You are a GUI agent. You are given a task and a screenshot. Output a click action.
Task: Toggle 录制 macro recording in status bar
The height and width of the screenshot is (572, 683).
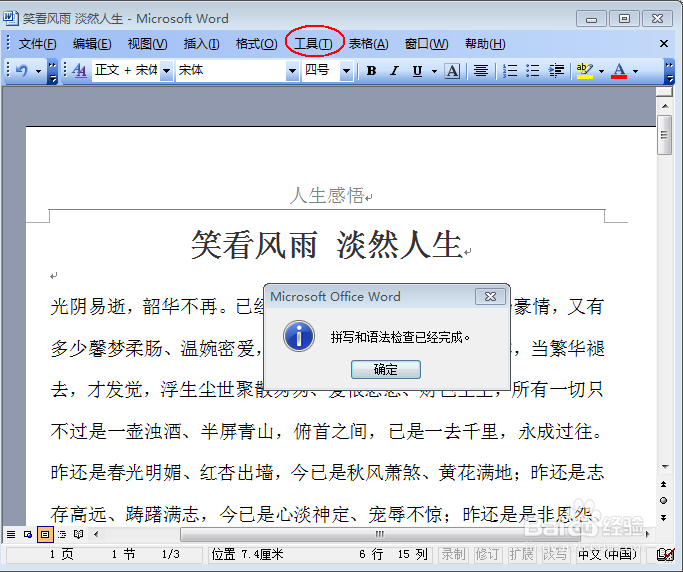453,554
